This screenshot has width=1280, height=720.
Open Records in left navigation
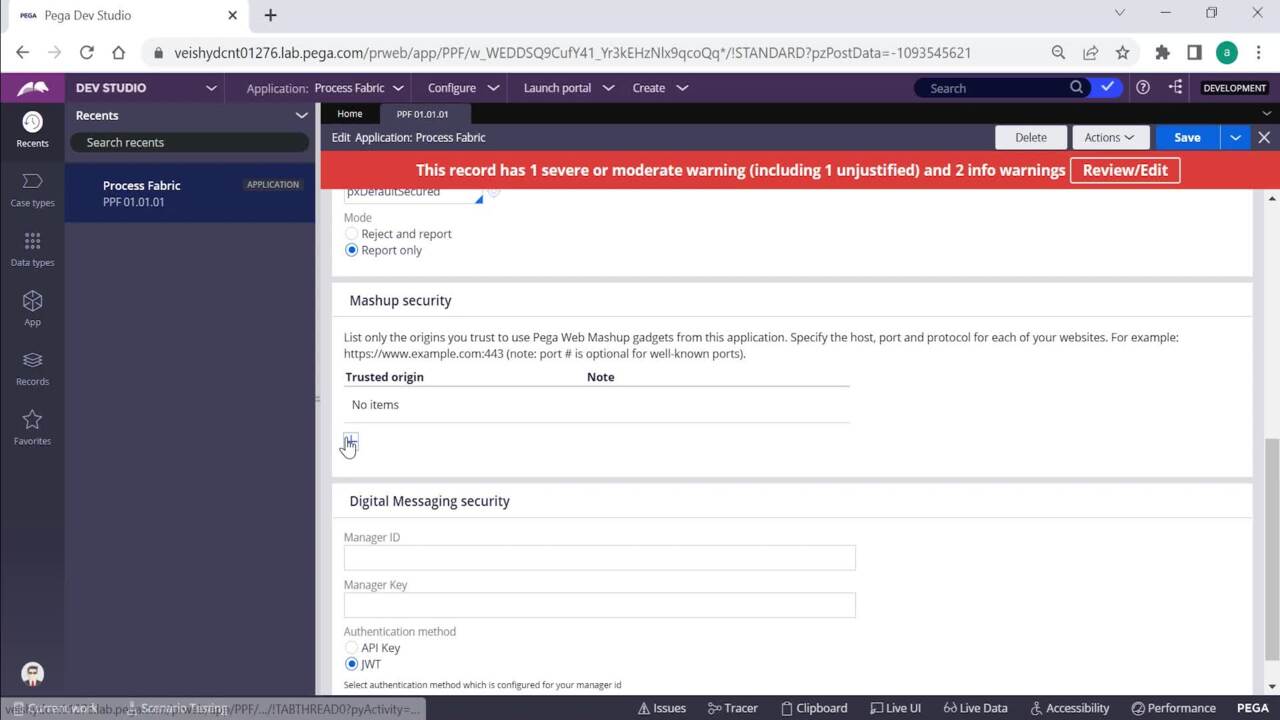click(x=32, y=367)
